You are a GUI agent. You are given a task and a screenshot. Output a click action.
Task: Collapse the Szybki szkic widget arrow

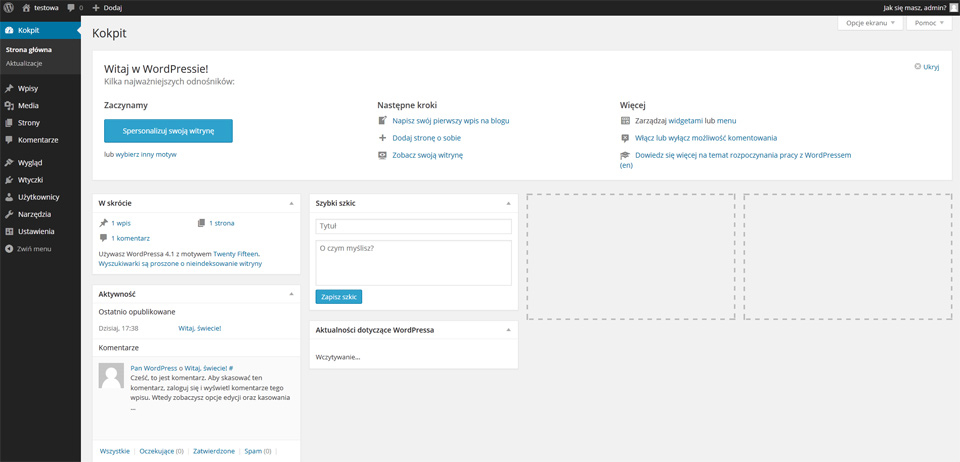[x=508, y=203]
